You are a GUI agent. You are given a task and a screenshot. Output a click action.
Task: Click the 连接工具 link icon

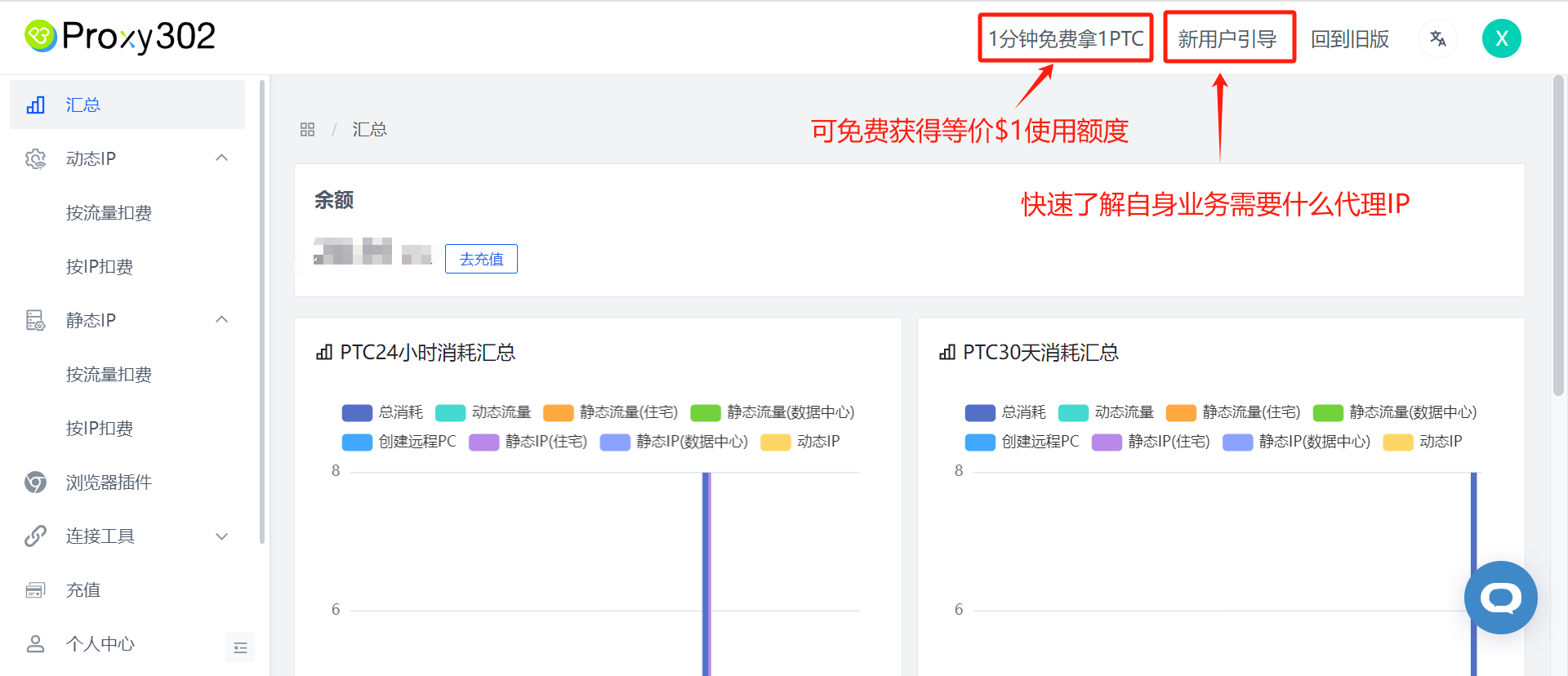(x=36, y=536)
